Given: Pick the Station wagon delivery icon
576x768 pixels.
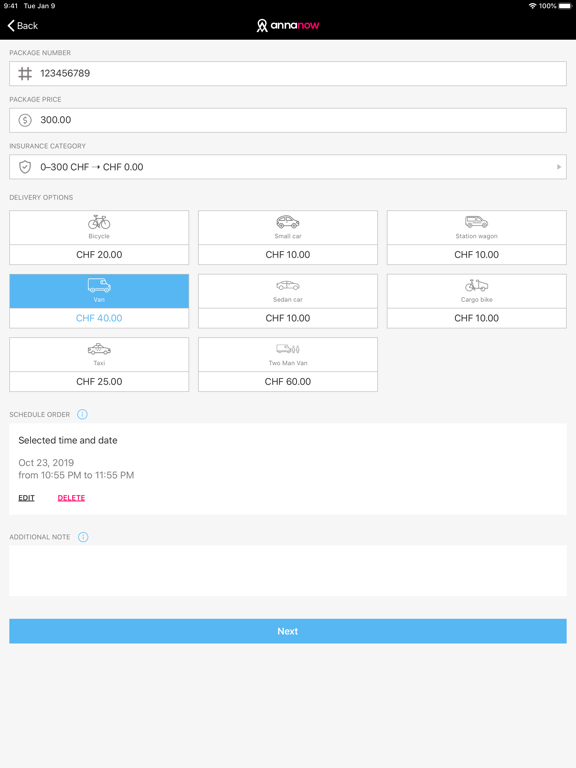Looking at the screenshot, I should [476, 222].
